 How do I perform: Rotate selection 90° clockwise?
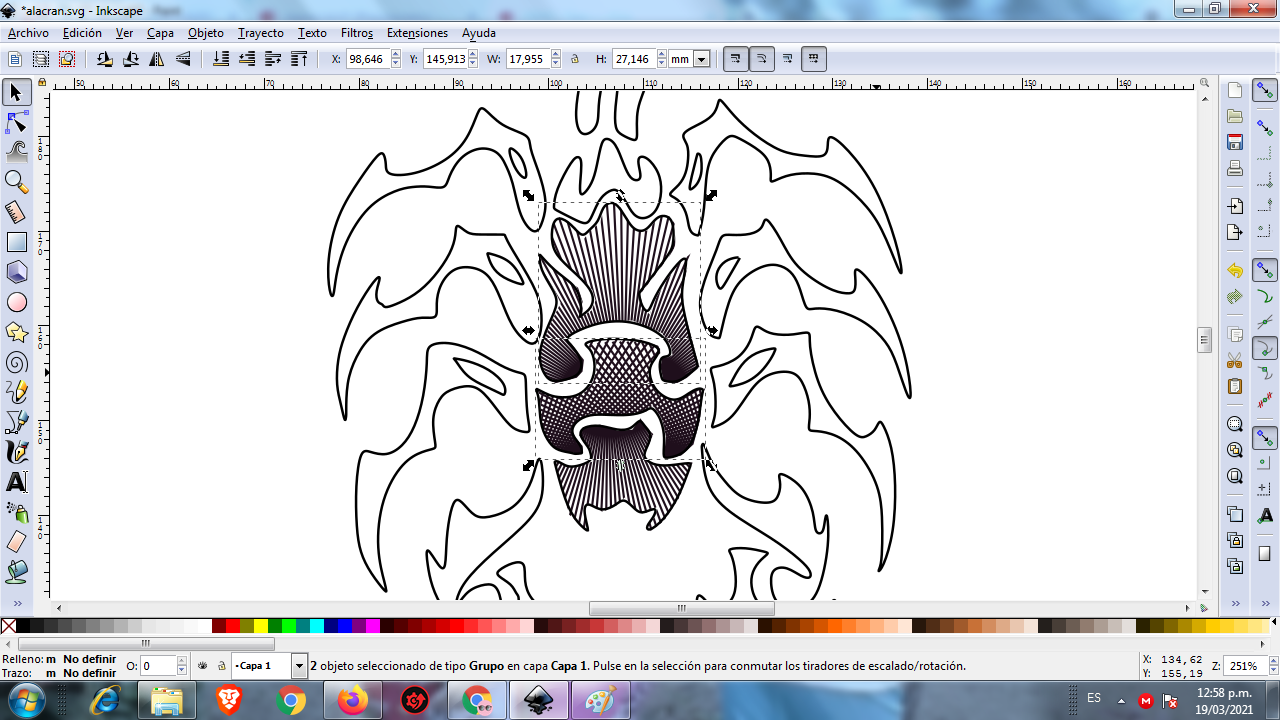131,59
